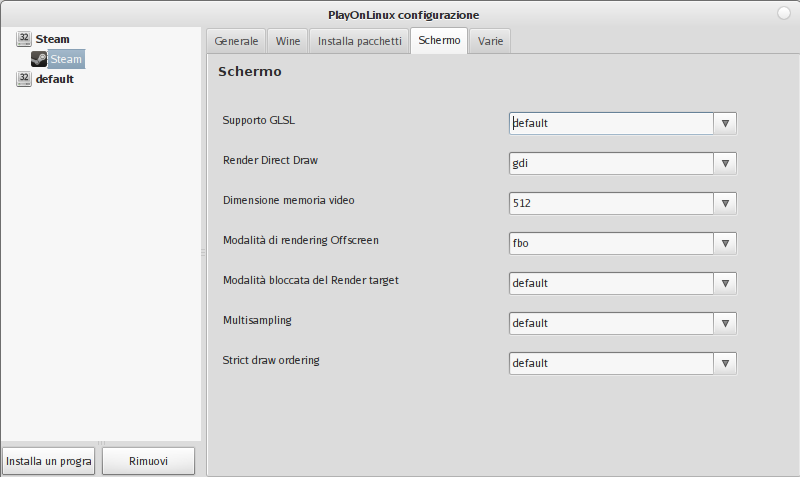Open the Multisampling dropdown arrow

click(725, 323)
